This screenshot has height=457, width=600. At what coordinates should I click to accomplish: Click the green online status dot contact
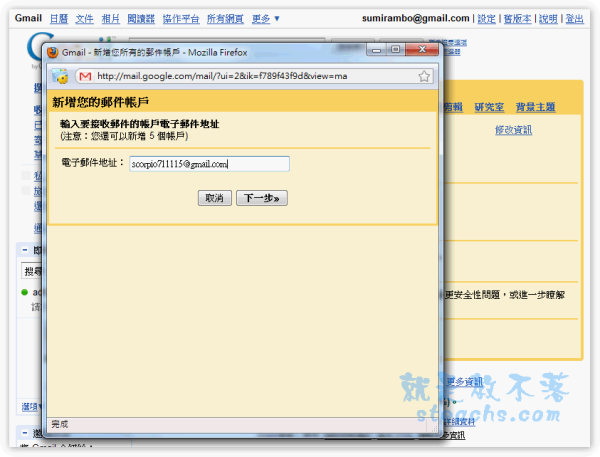(x=25, y=292)
